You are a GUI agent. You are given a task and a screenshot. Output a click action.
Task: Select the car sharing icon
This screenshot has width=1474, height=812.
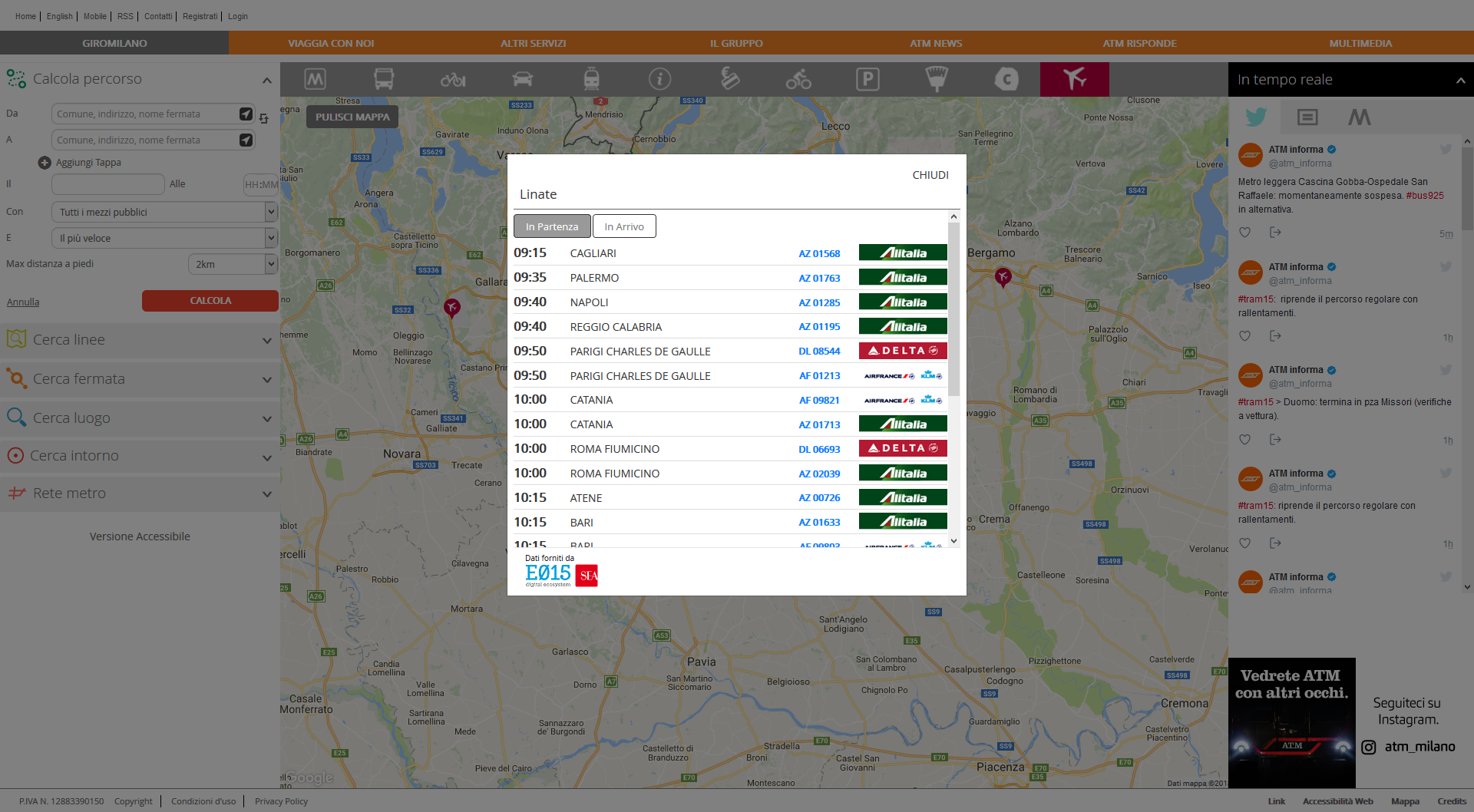point(522,79)
